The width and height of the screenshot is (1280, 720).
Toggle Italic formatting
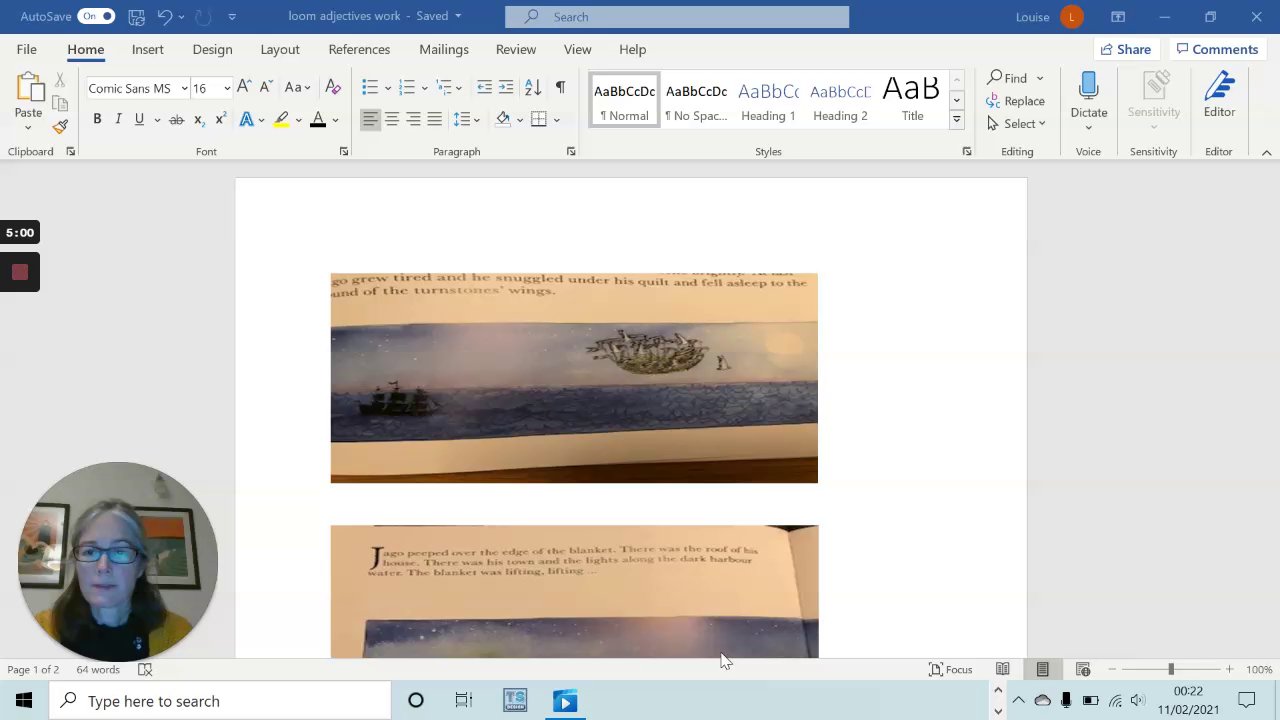[118, 120]
